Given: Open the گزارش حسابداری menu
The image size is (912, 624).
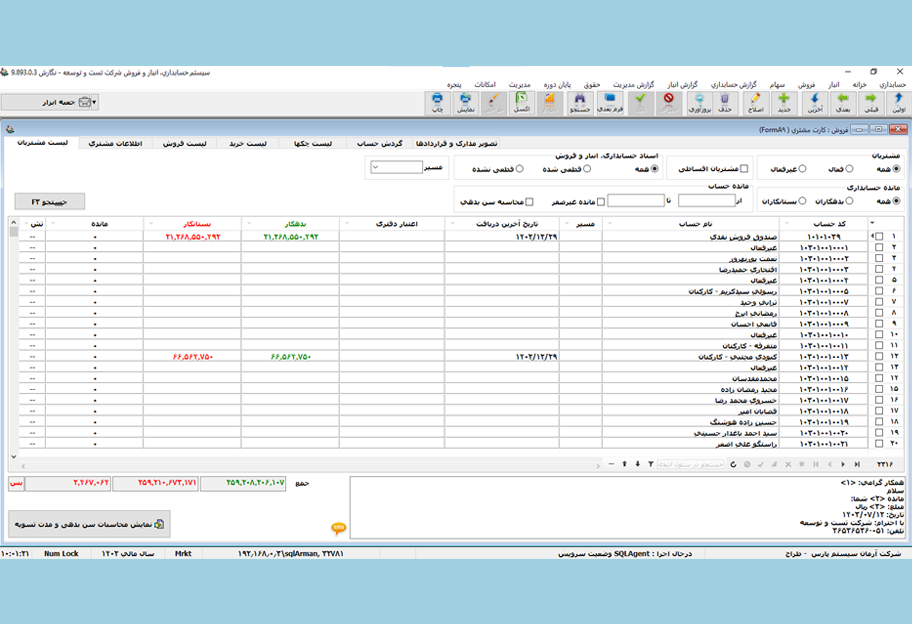Looking at the screenshot, I should pyautogui.click(x=734, y=84).
